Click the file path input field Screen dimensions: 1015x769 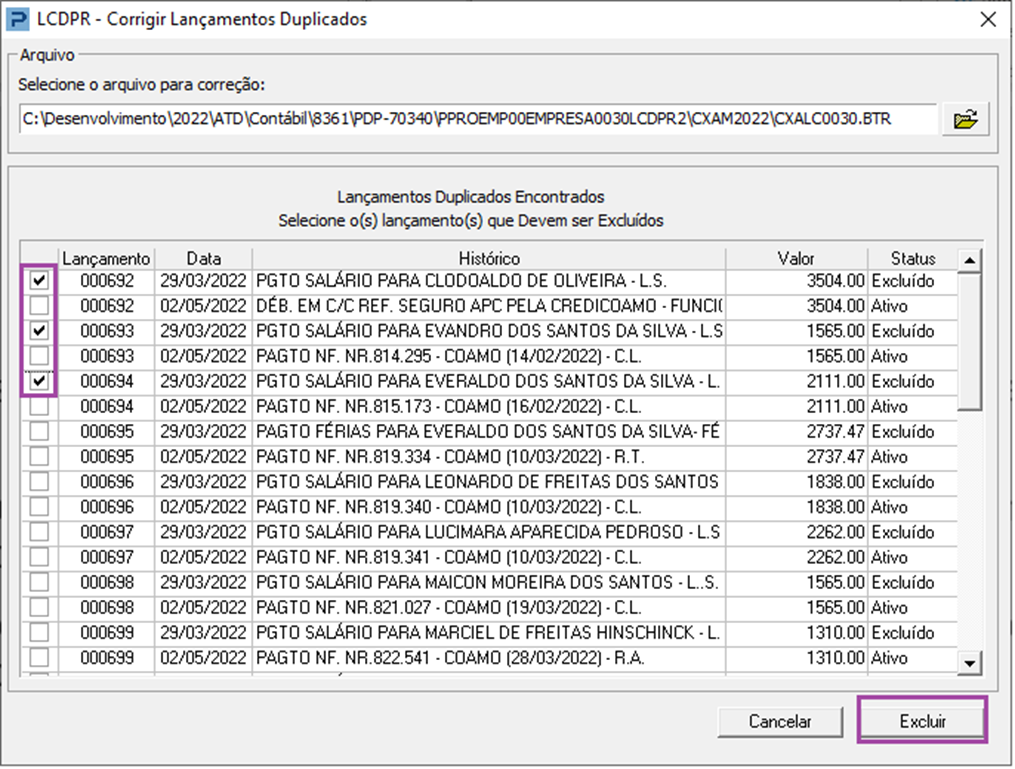click(478, 119)
